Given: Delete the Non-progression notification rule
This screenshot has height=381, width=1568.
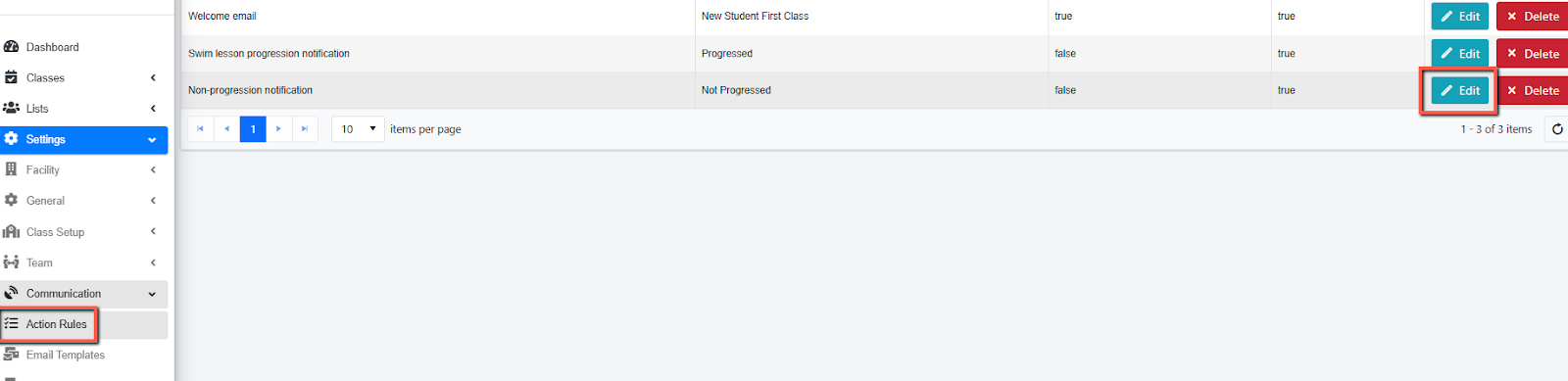Looking at the screenshot, I should click(x=1533, y=90).
